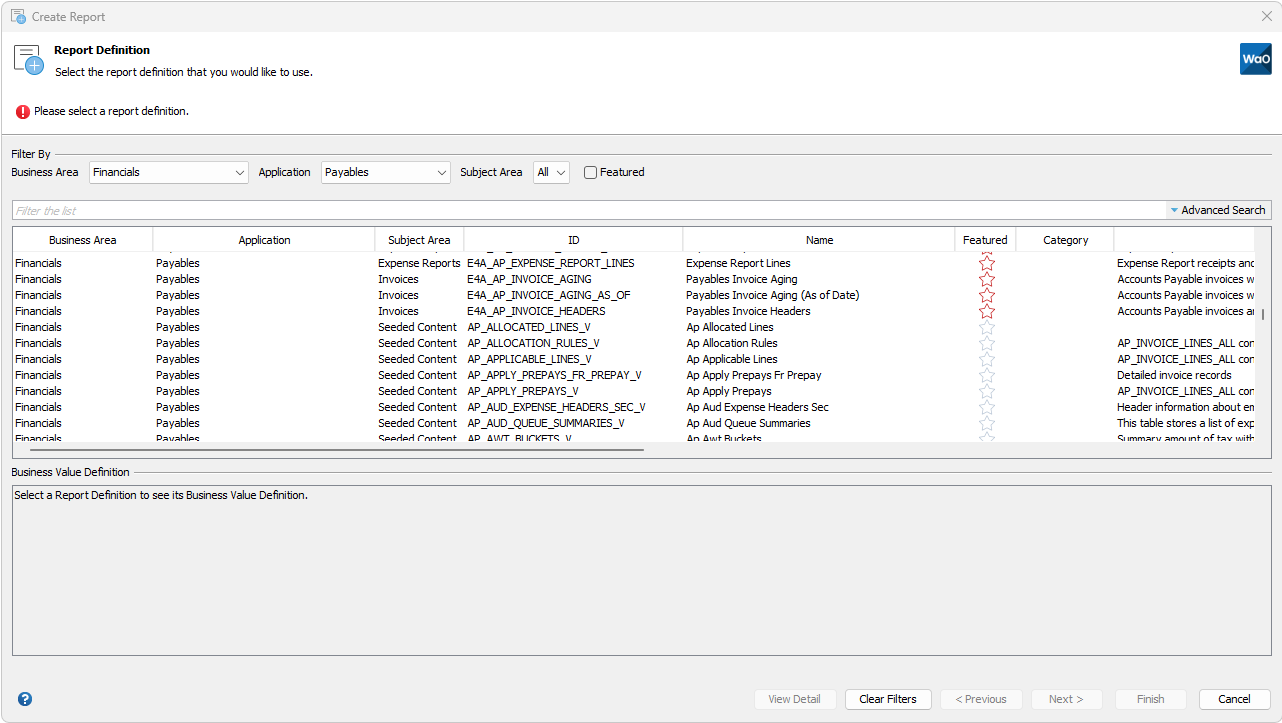Image resolution: width=1282 pixels, height=723 pixels.
Task: Click the Report Definition icon at top left
Action: [27, 59]
